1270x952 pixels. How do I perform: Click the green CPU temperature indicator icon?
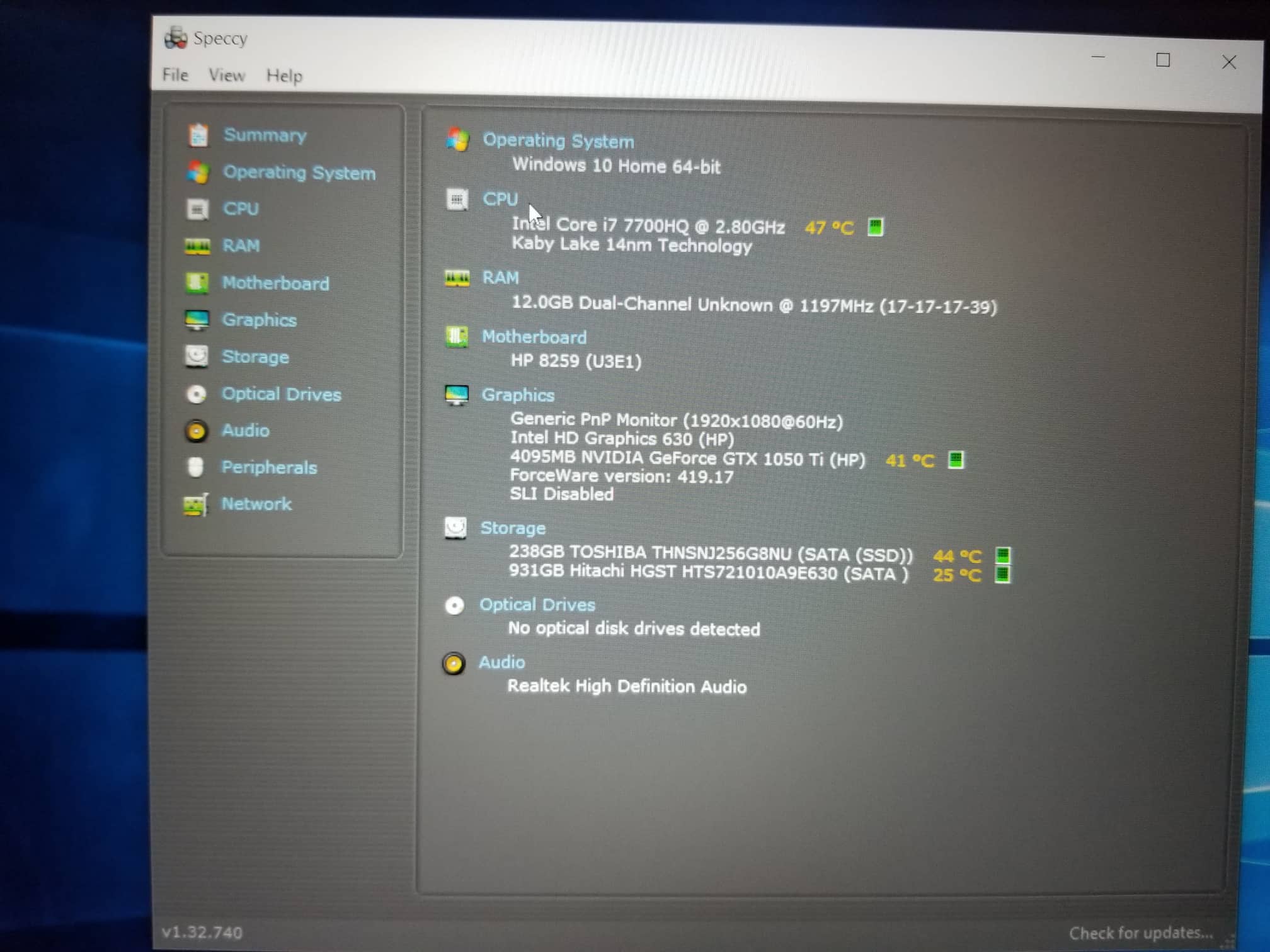(x=875, y=227)
